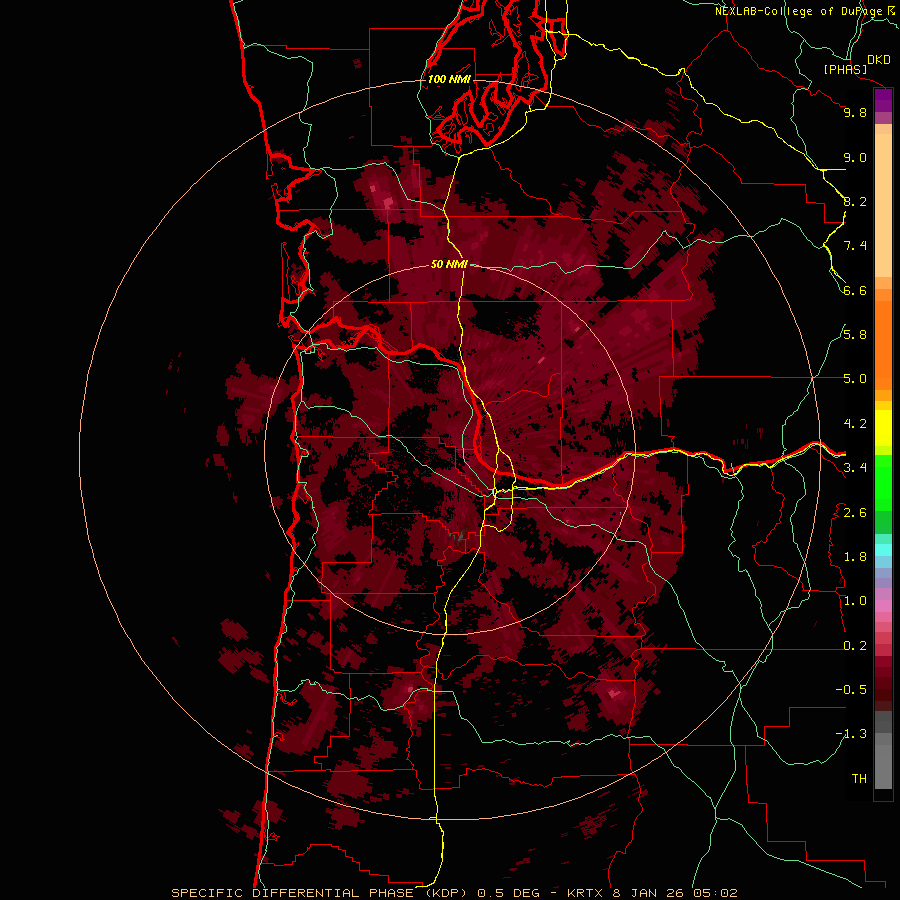Click the Specific Differential Phase caption at bottom
The width and height of the screenshot is (900, 900).
coord(454,893)
